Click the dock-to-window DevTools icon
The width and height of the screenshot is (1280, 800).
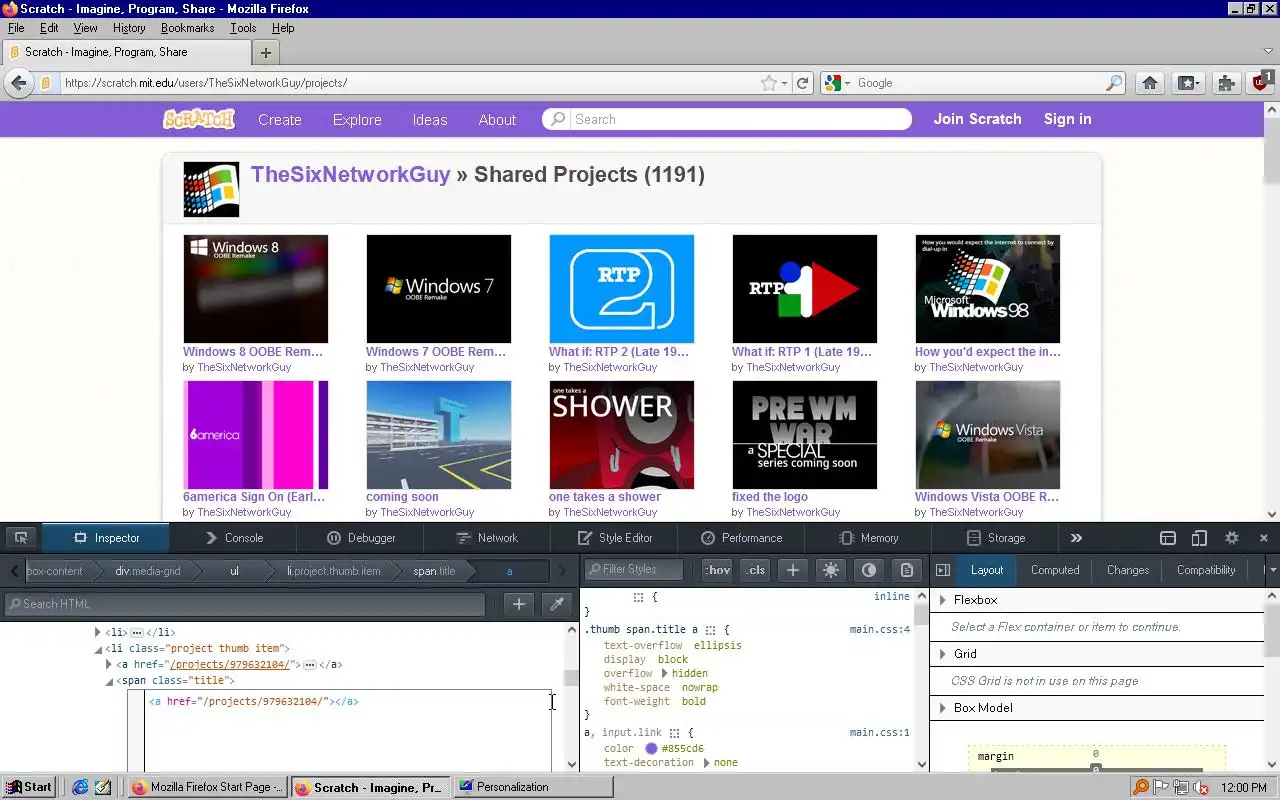(1167, 538)
